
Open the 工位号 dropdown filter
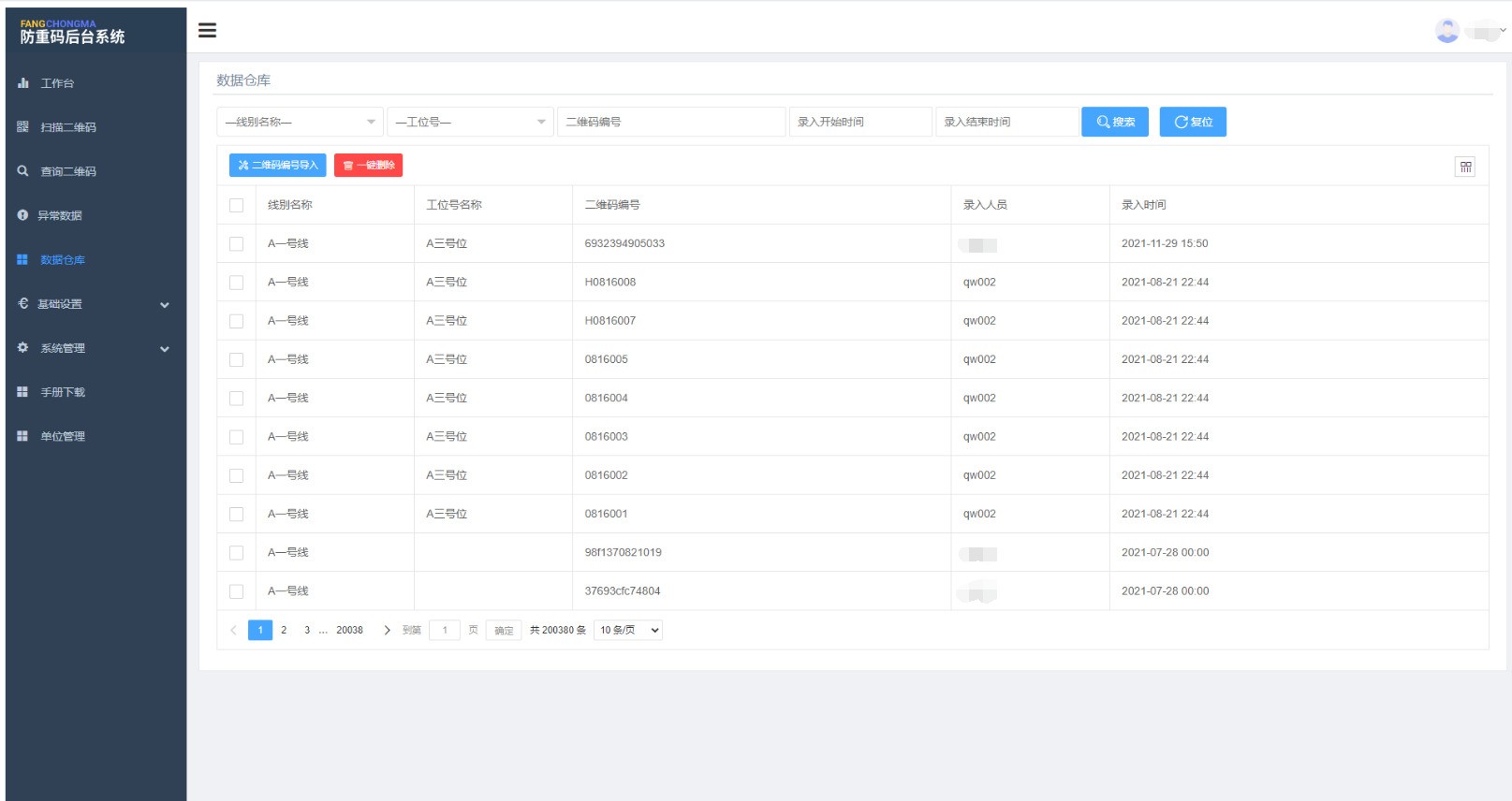[470, 123]
